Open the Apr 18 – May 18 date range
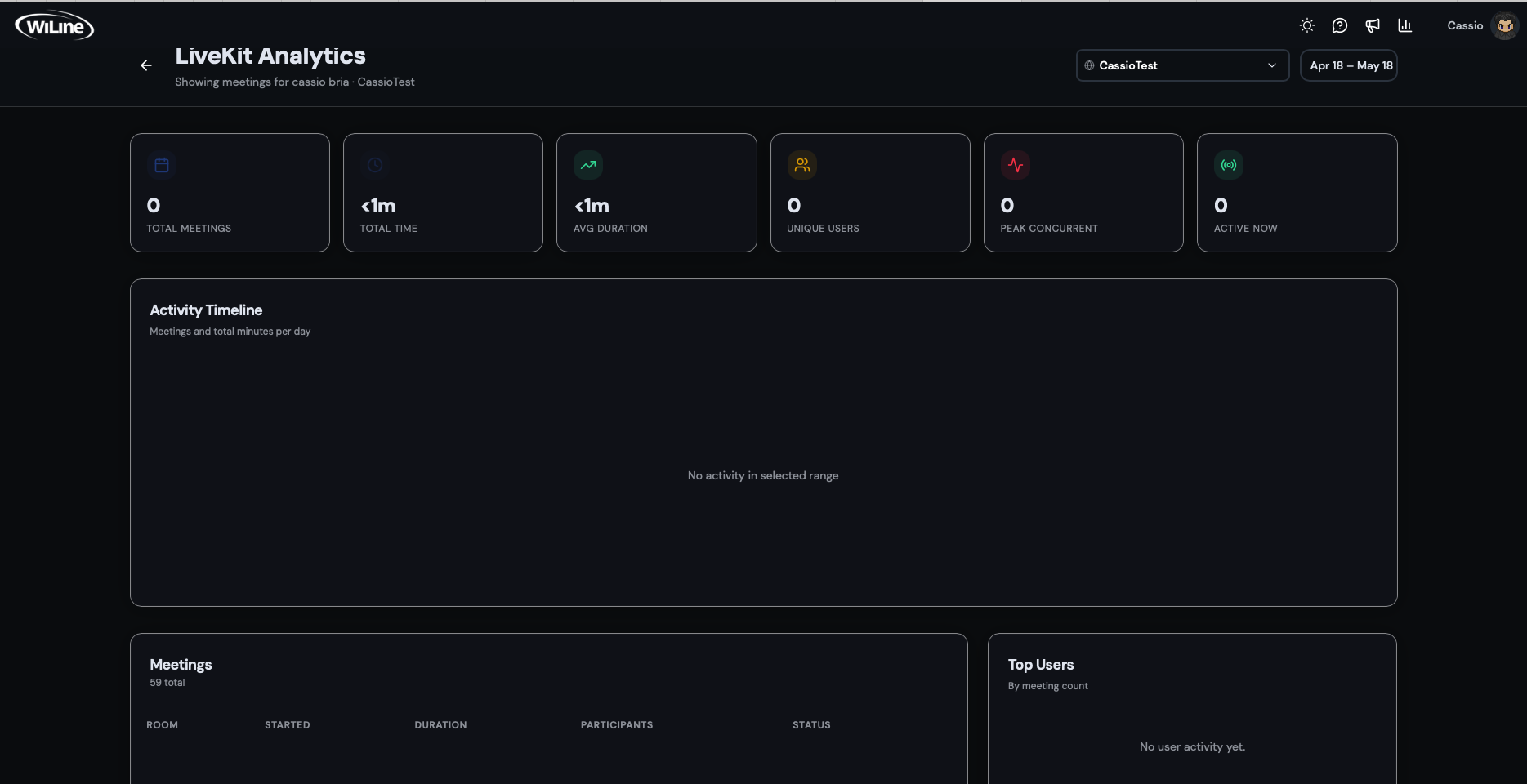 pyautogui.click(x=1349, y=65)
